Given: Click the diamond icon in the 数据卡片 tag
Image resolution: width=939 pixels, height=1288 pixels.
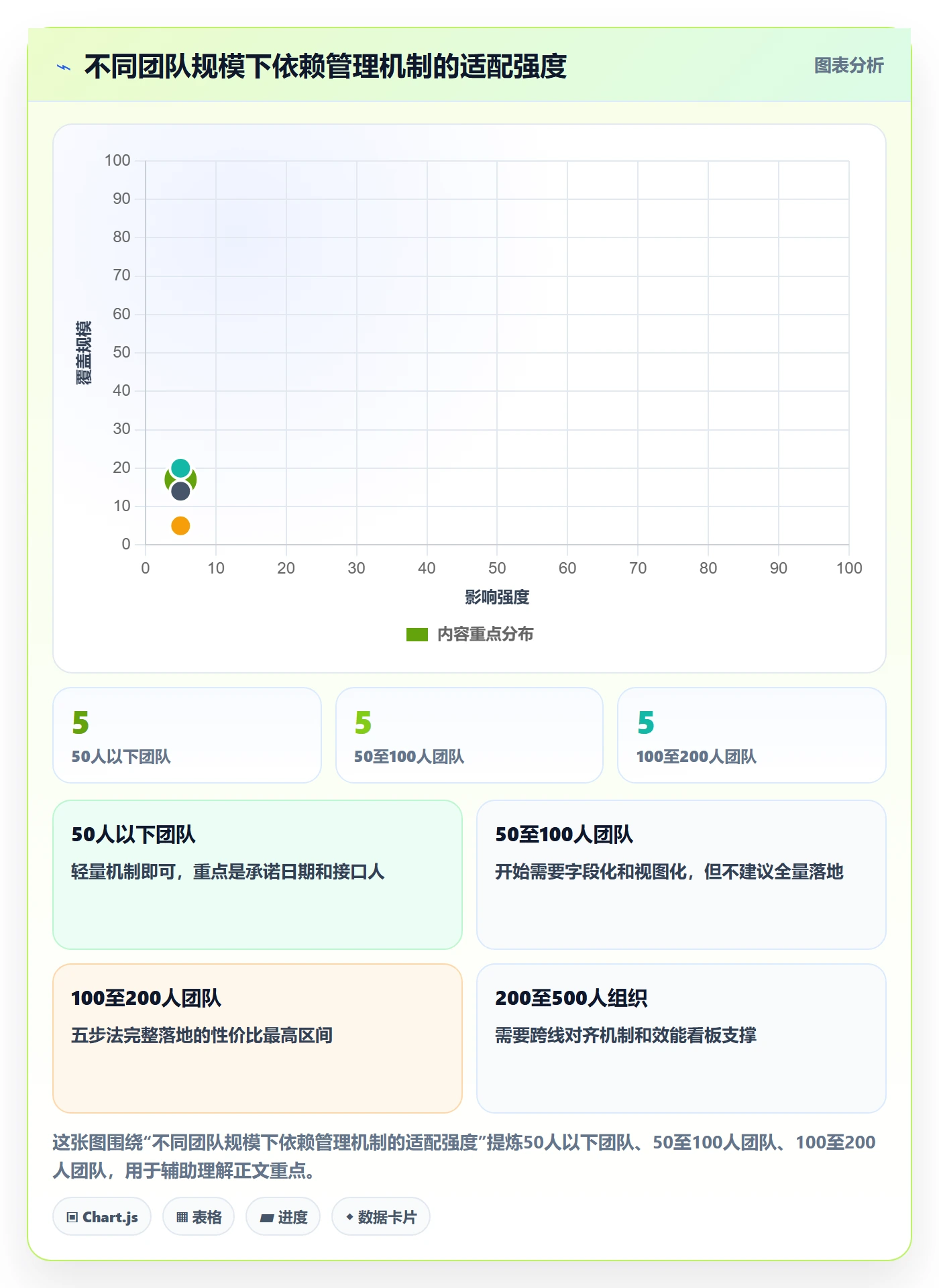Looking at the screenshot, I should (x=349, y=1217).
